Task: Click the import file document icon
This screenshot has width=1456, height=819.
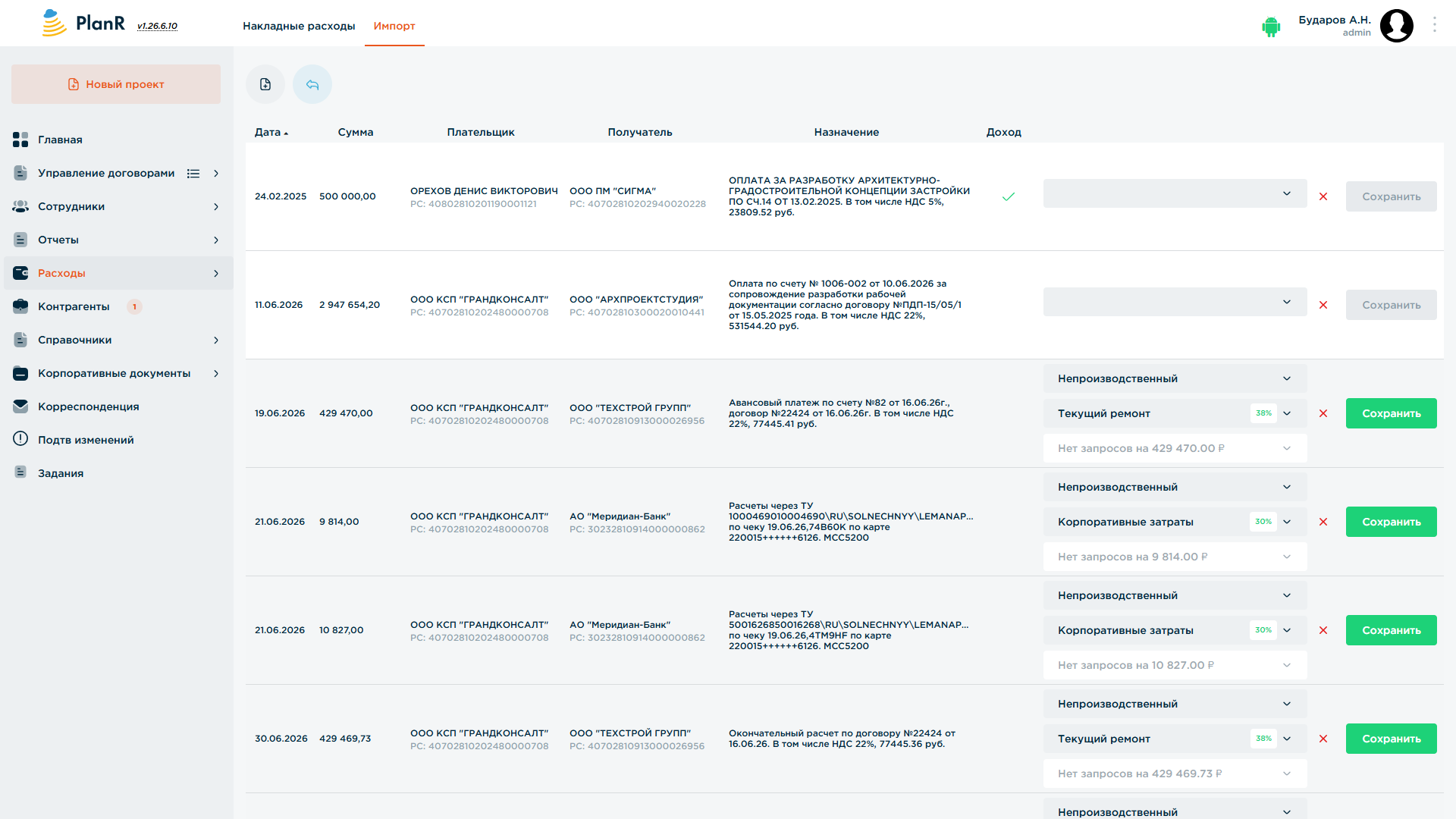Action: click(265, 84)
